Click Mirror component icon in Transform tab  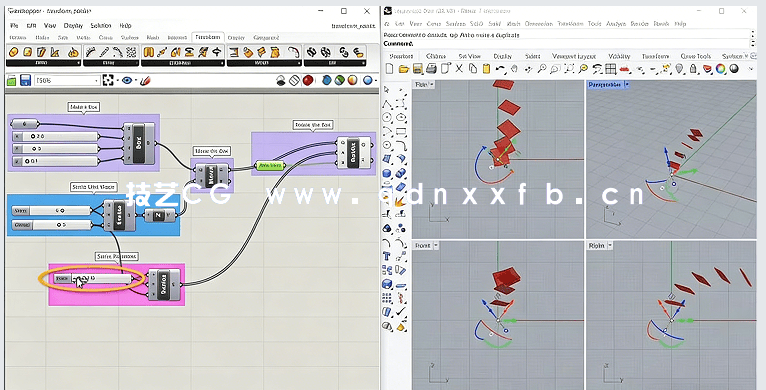click(149, 52)
